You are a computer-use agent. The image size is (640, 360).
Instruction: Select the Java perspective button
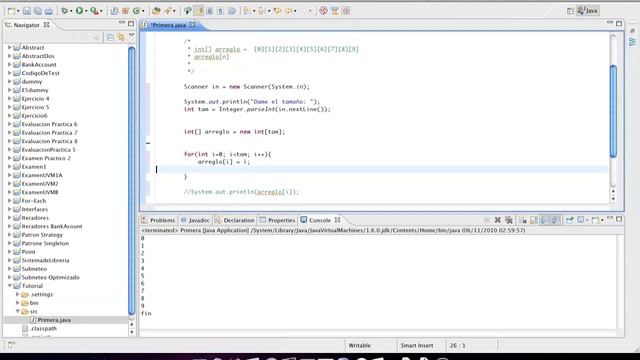(588, 11)
